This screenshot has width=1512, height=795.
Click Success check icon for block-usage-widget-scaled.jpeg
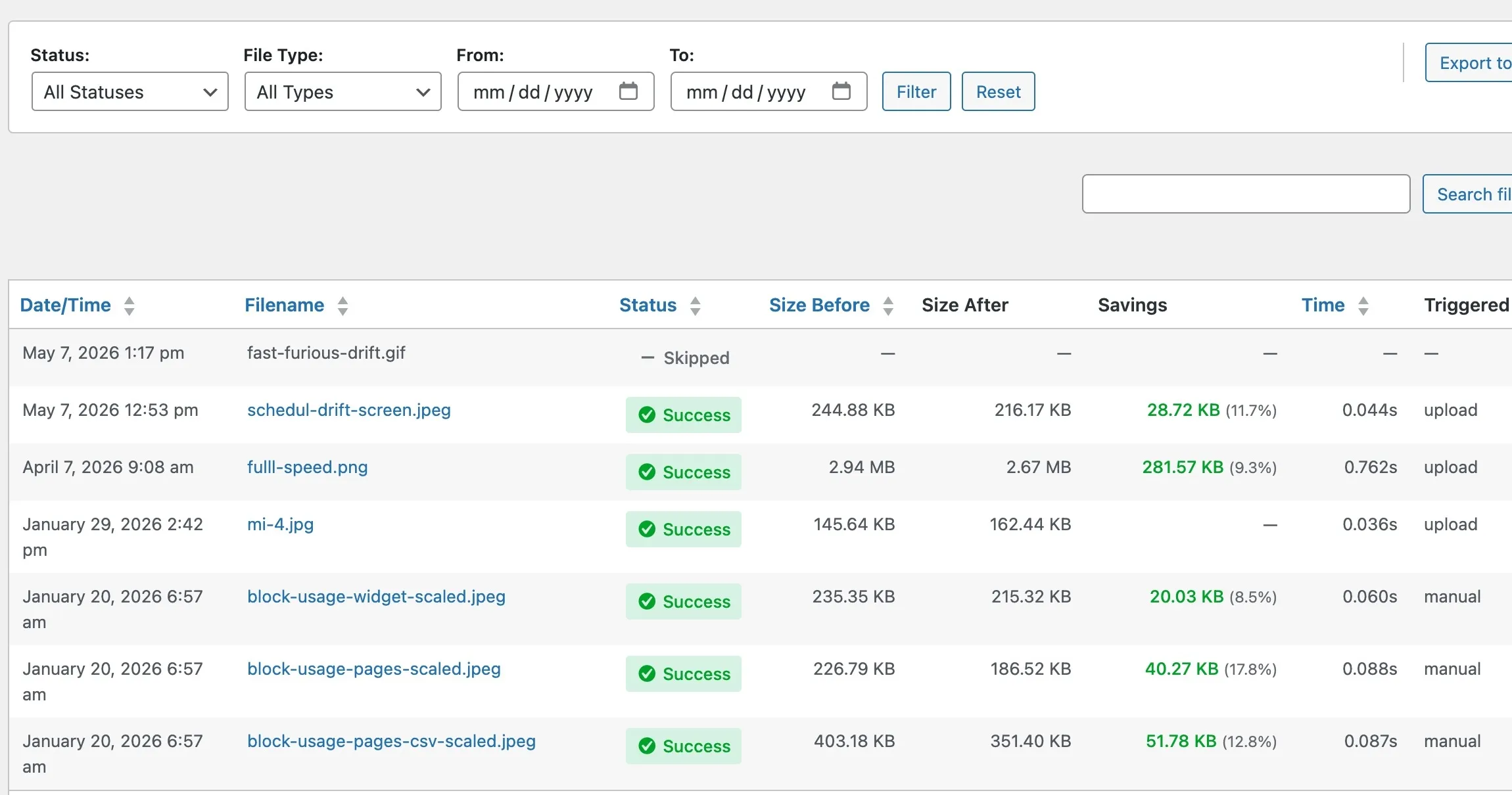pyautogui.click(x=647, y=601)
